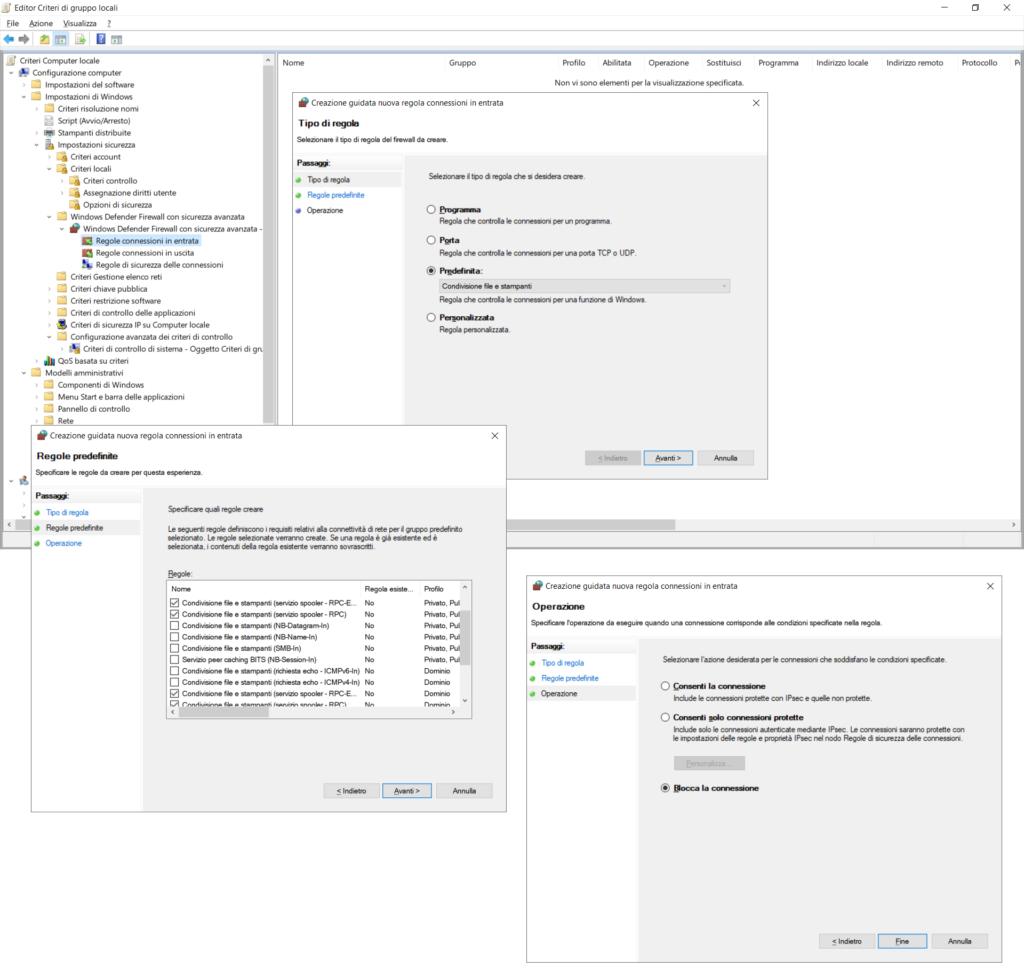Toggle the show/hide console tree toolbar icon
Image resolution: width=1024 pixels, height=976 pixels.
[x=61, y=39]
